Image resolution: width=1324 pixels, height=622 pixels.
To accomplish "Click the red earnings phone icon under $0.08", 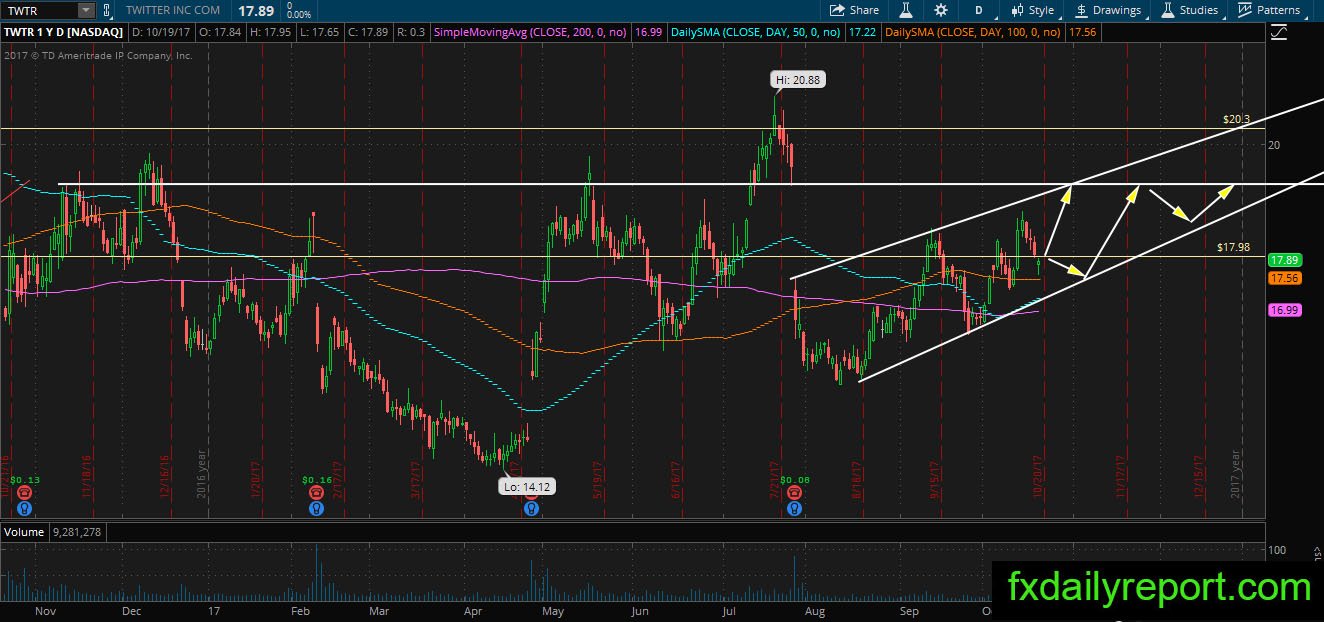I will [x=794, y=493].
